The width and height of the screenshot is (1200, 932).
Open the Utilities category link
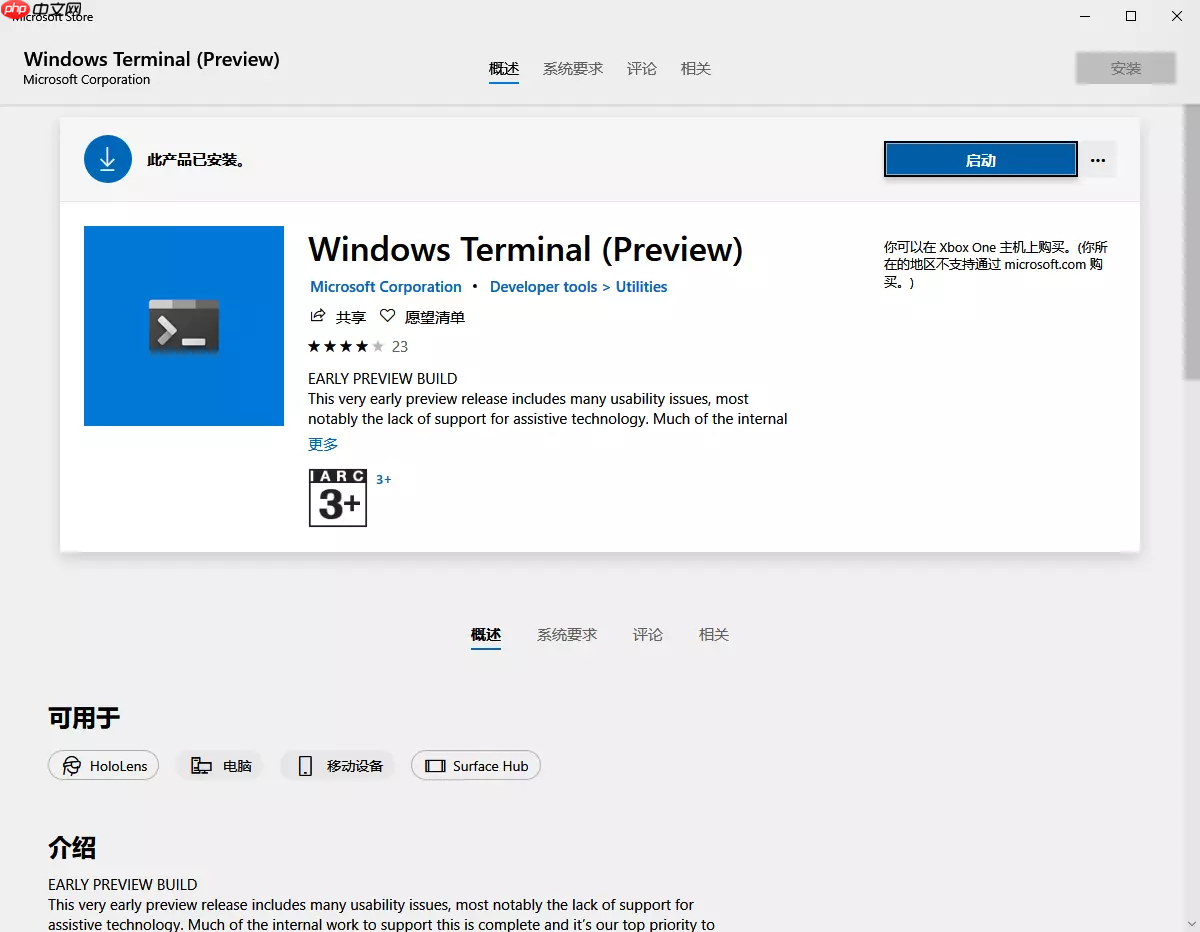click(x=641, y=286)
